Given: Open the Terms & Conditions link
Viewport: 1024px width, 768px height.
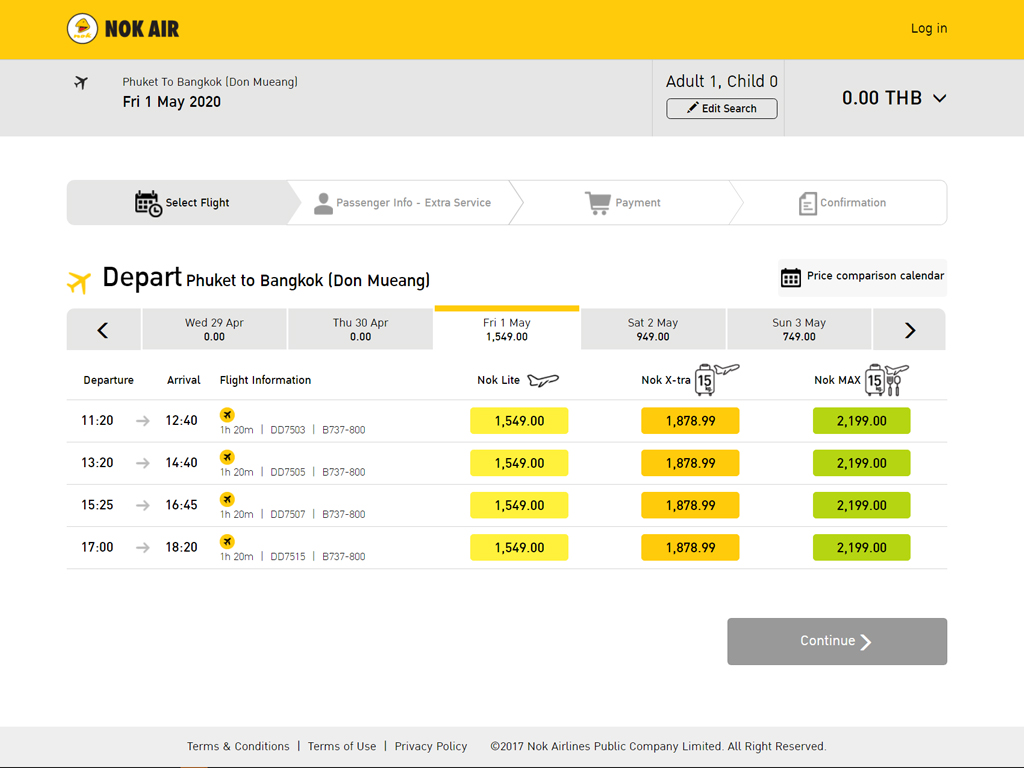Looking at the screenshot, I should point(238,746).
